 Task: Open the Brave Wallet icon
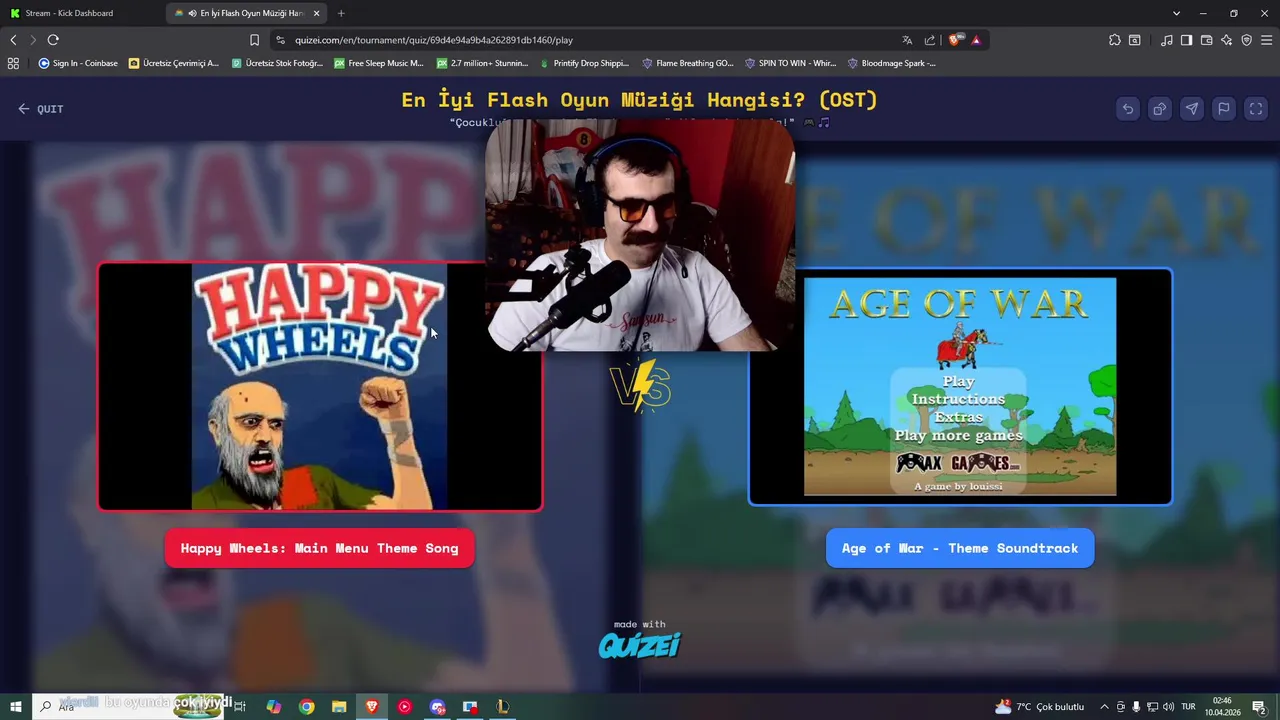(1206, 40)
